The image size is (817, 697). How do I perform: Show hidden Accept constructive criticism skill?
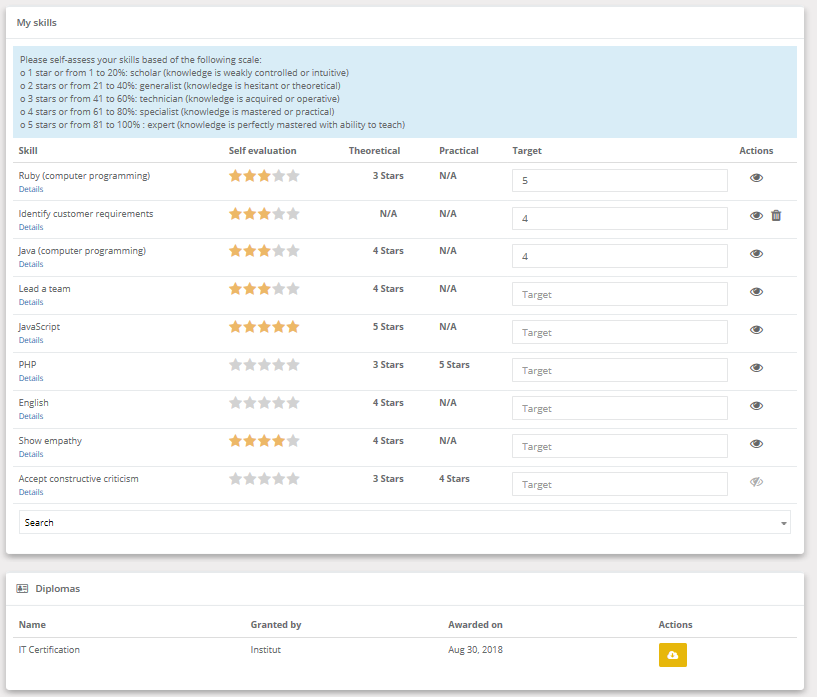tap(756, 482)
